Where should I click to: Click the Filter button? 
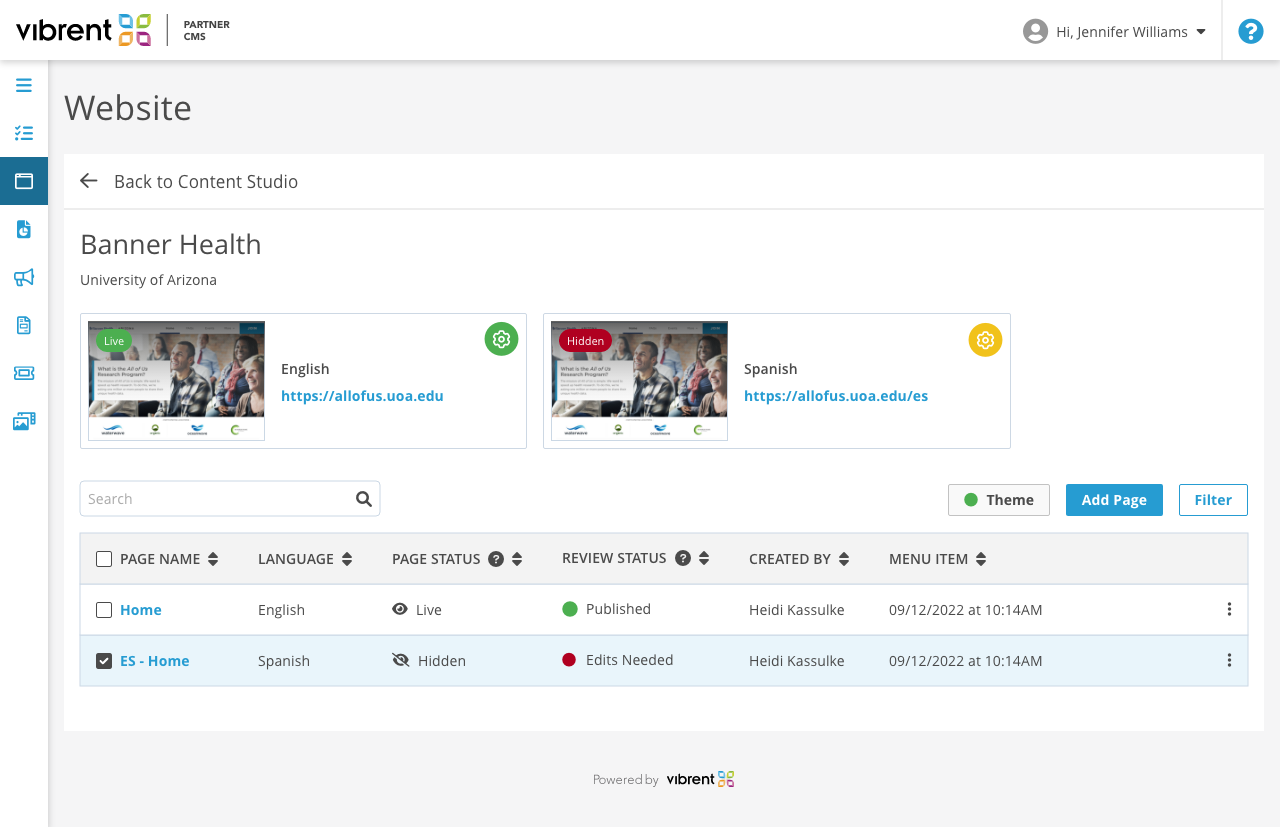coord(1213,500)
